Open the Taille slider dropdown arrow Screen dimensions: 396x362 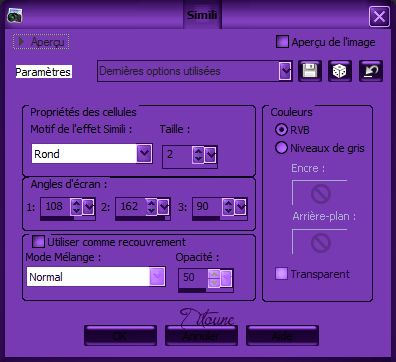[211, 154]
